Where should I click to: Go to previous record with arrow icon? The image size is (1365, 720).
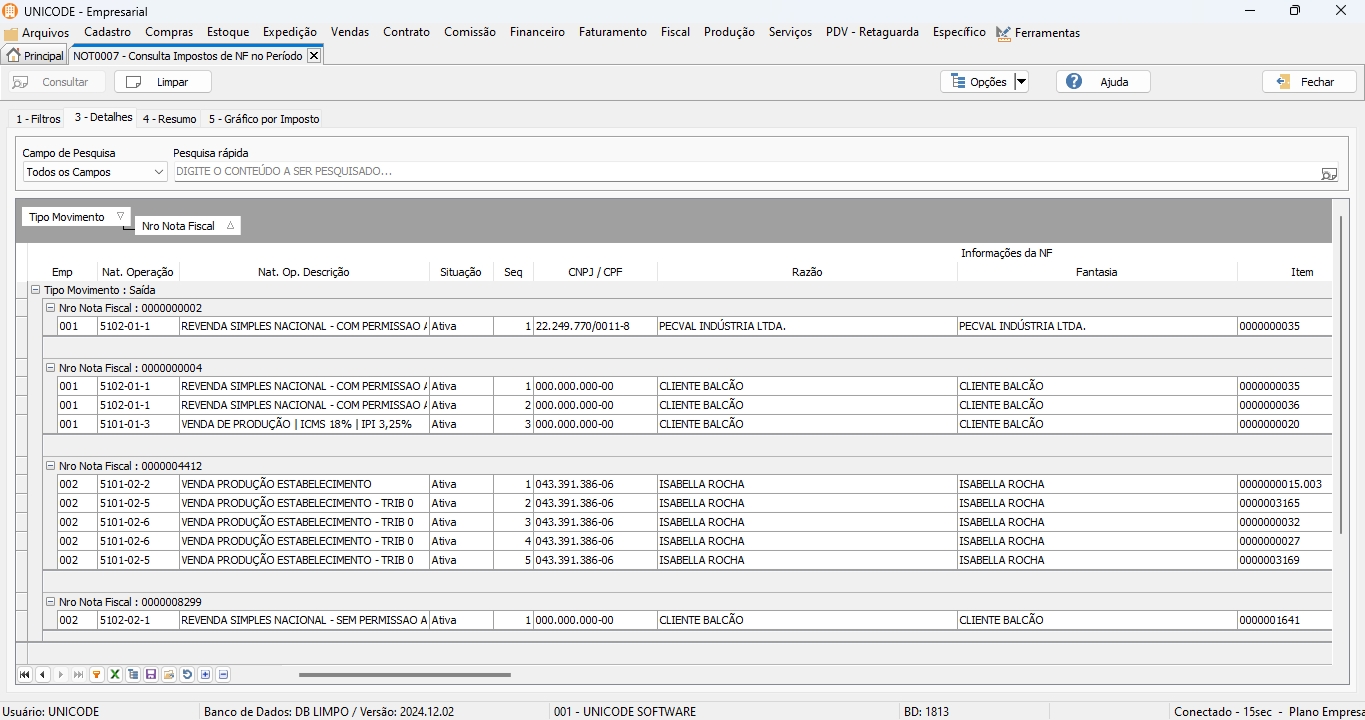coord(42,675)
